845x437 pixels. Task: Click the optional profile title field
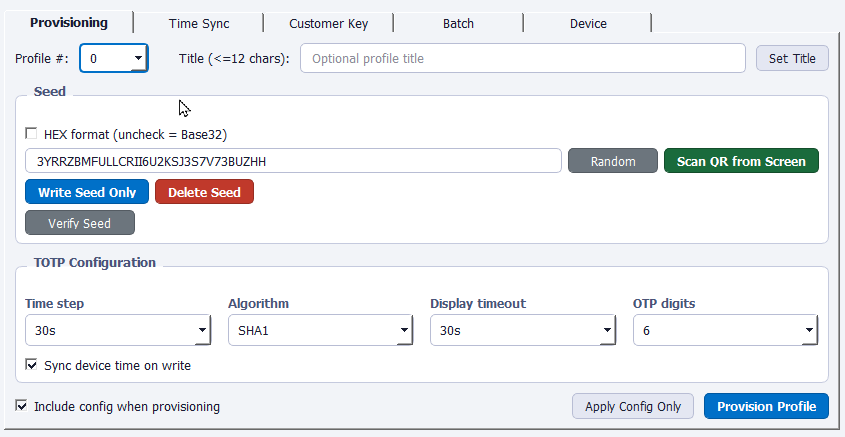[x=522, y=59]
